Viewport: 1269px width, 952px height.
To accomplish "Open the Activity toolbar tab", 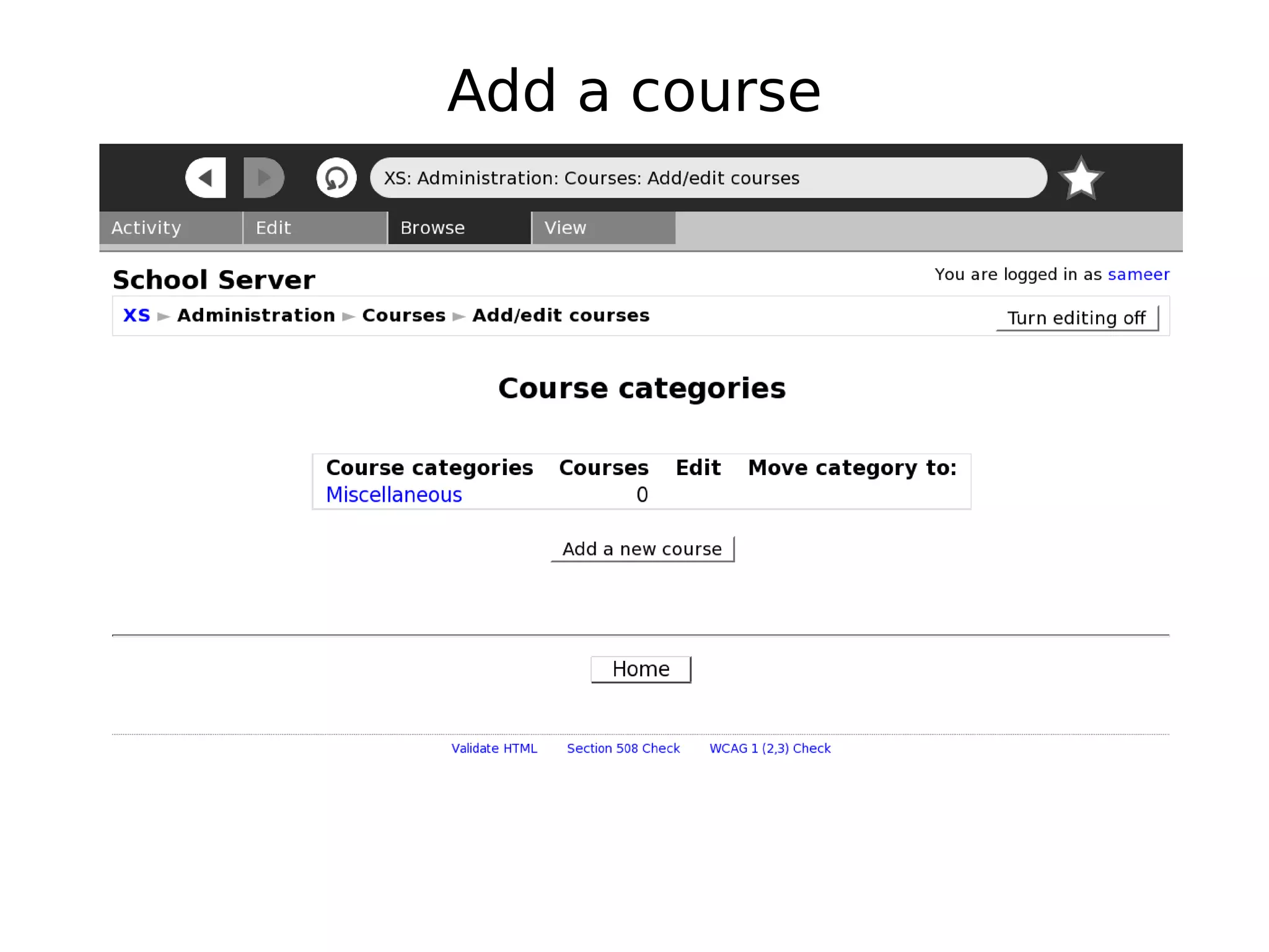I will pos(171,228).
